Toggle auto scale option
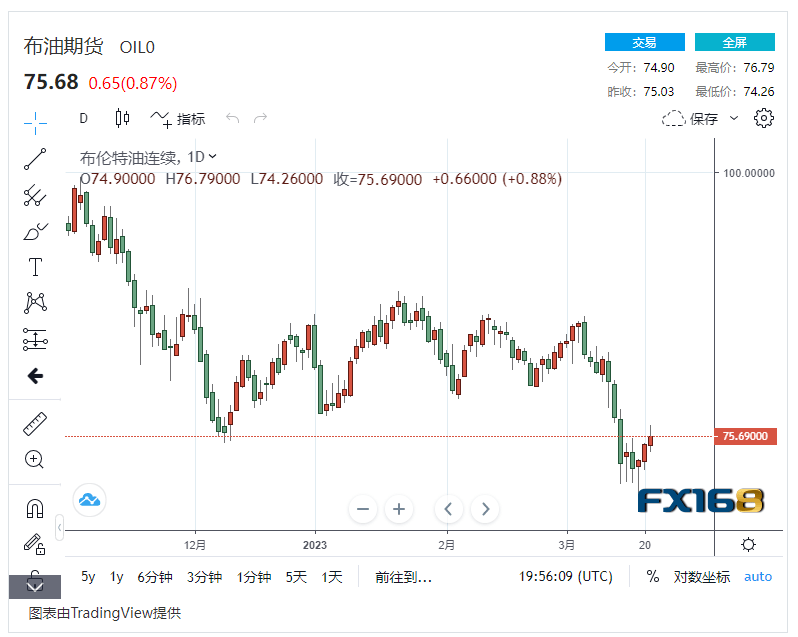 point(758,577)
